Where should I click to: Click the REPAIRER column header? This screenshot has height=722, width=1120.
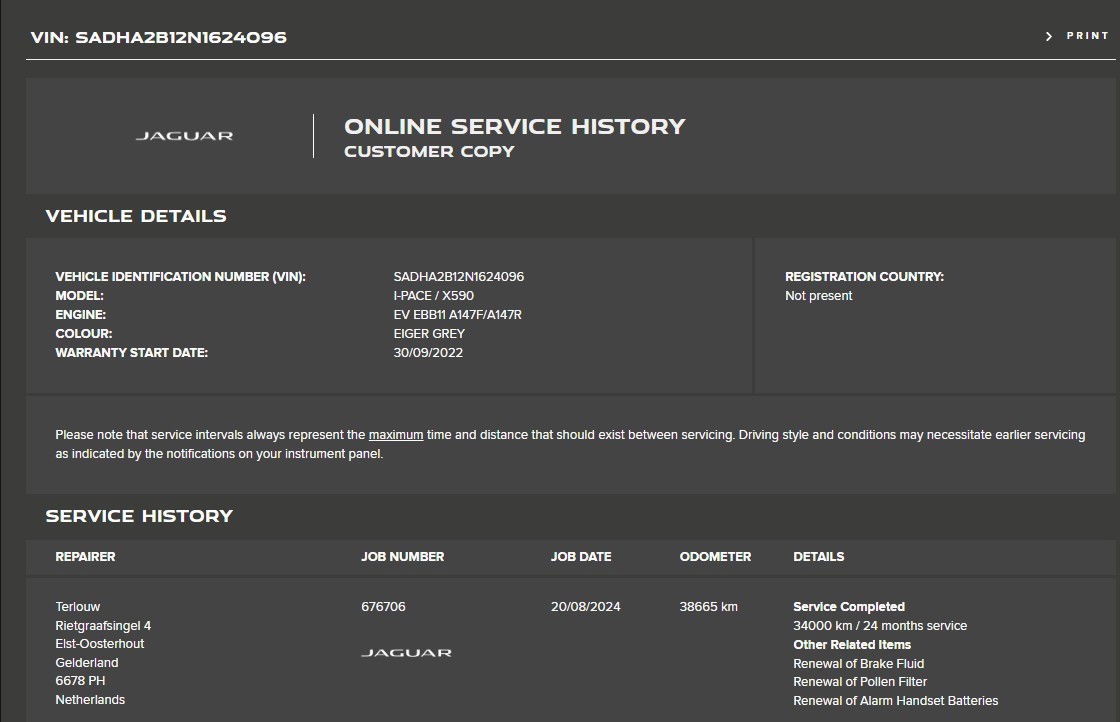point(85,556)
